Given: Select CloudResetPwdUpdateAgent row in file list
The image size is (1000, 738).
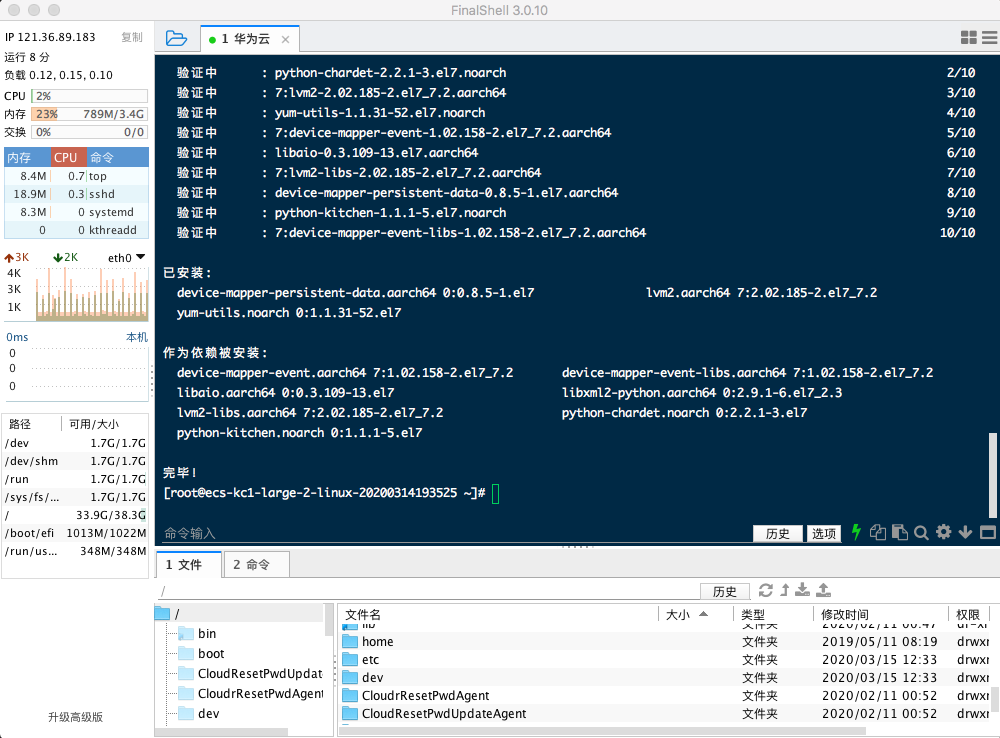Looking at the screenshot, I should click(665, 713).
